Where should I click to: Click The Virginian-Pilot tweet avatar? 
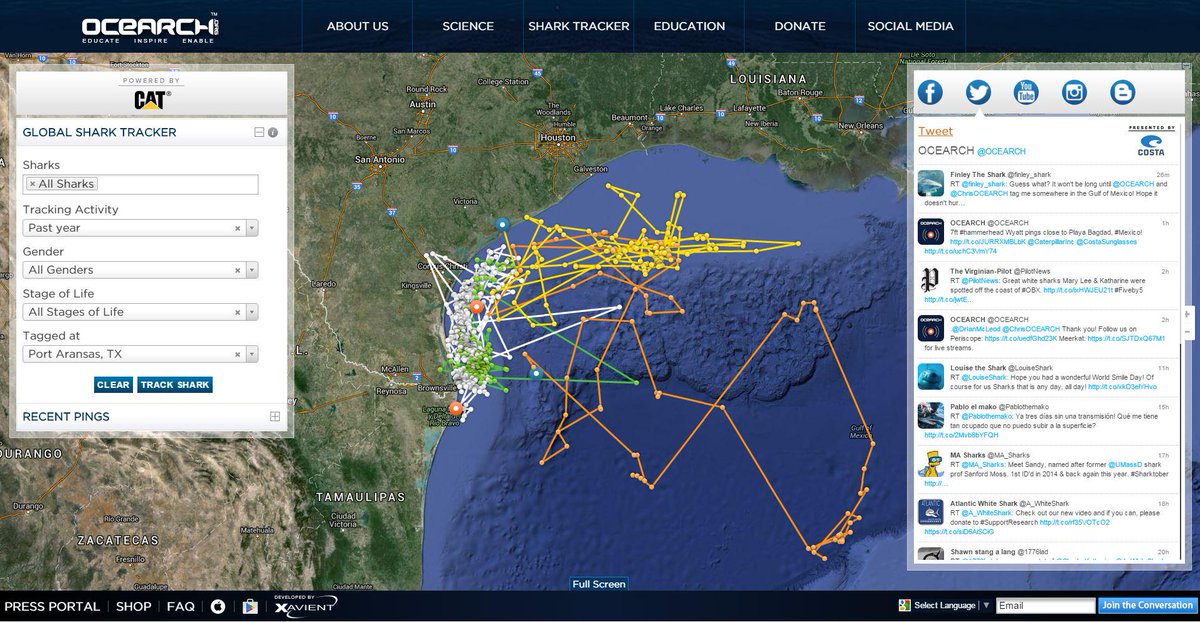(930, 281)
